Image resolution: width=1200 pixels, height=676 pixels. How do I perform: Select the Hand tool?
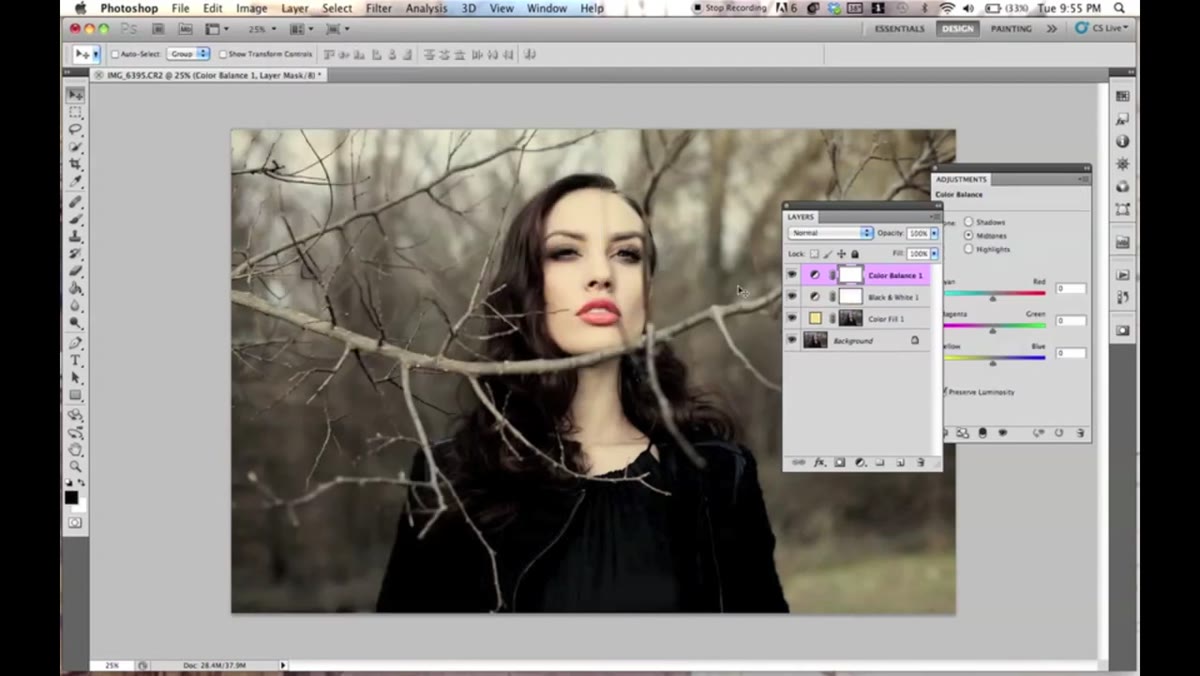pos(75,450)
